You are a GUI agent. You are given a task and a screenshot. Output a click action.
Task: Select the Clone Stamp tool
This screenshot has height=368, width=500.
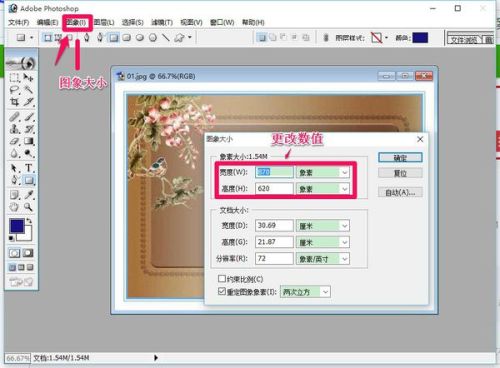[x=14, y=129]
